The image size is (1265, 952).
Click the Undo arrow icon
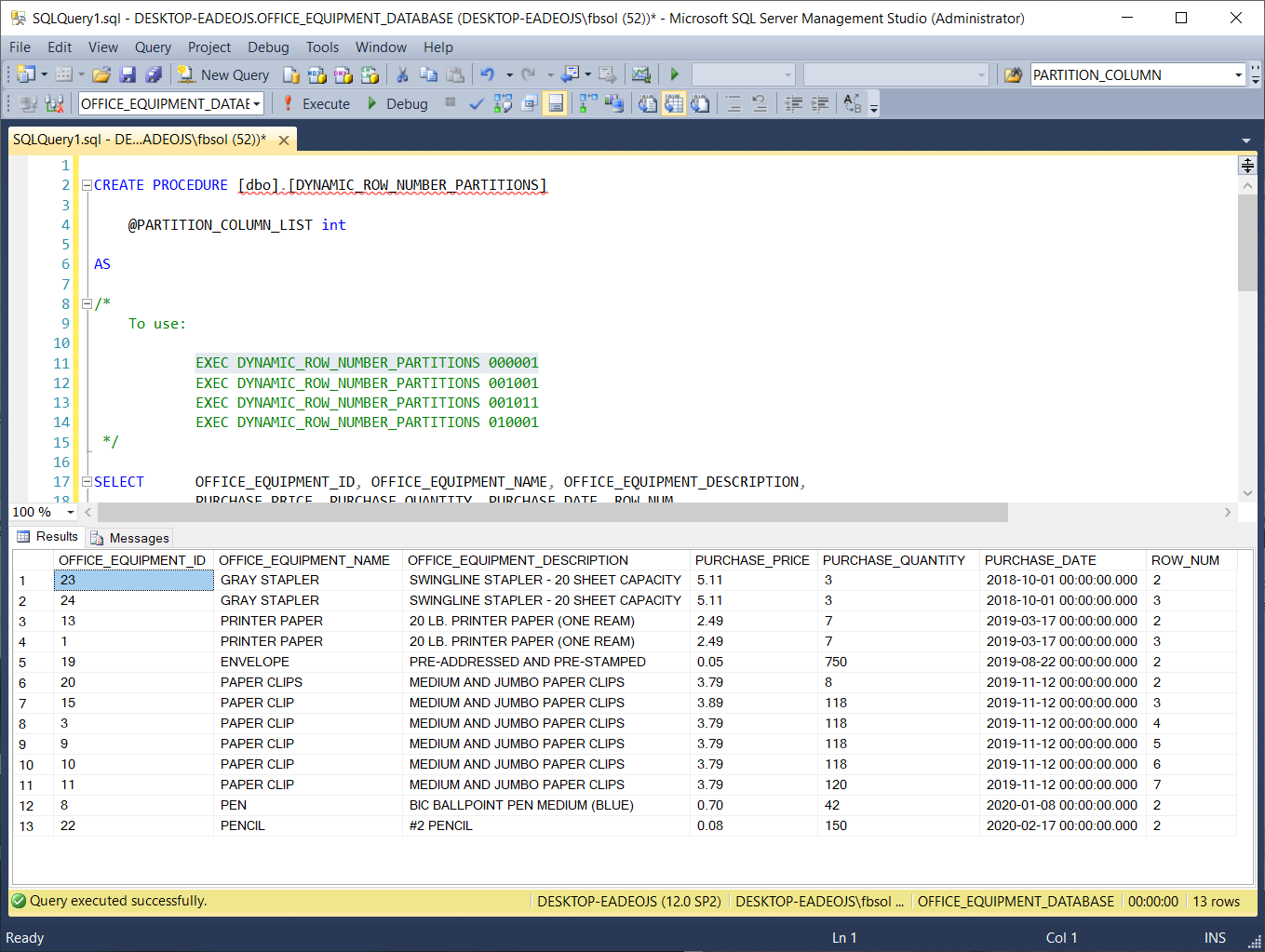click(x=487, y=75)
